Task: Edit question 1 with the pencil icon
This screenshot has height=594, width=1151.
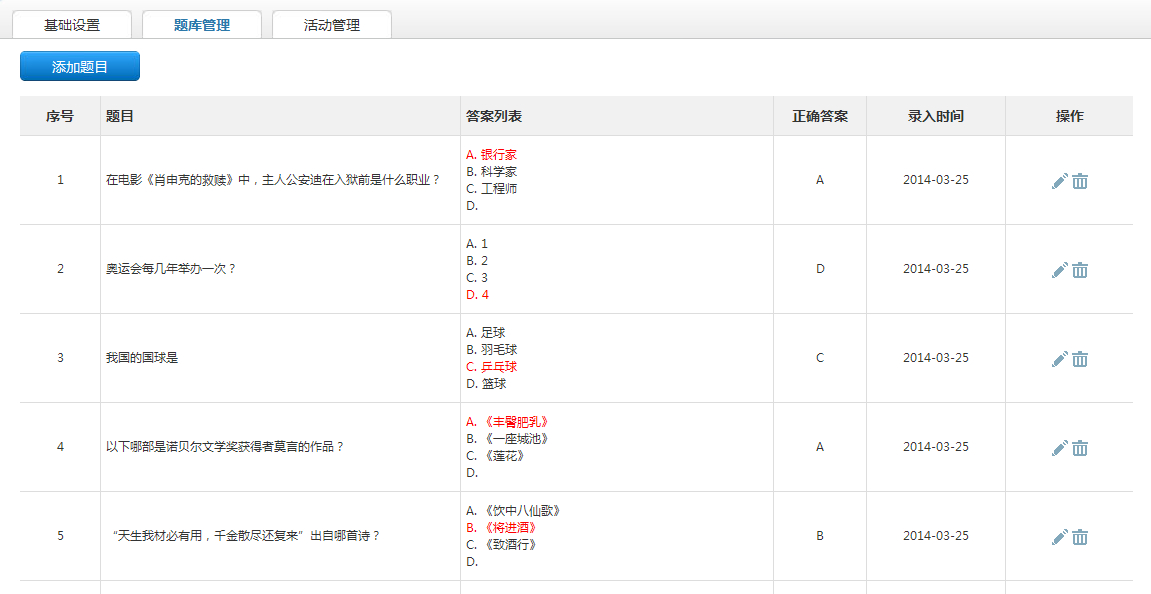Action: coord(1059,181)
